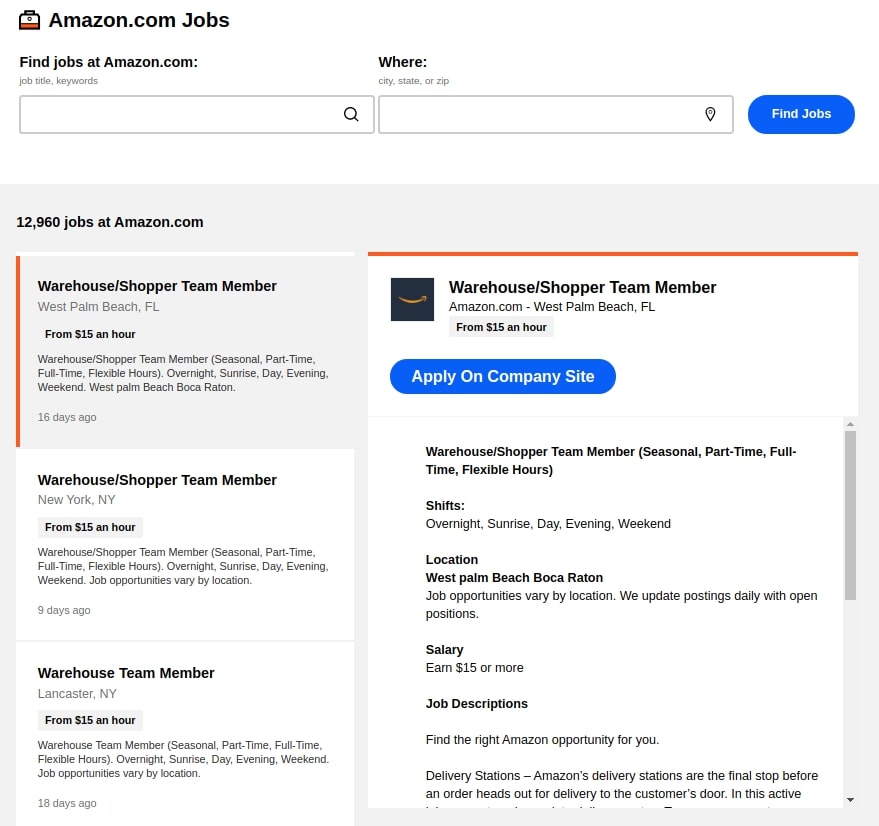Open the New York Warehouse/Shopper job title
The height and width of the screenshot is (826, 879).
coord(157,480)
